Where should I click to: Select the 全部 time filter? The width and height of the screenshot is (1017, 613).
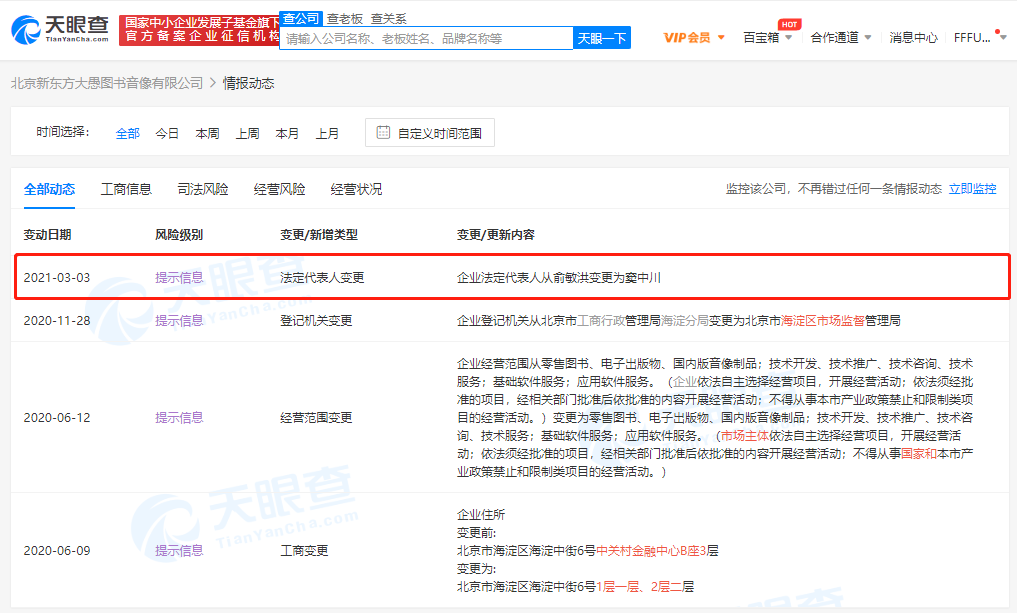click(x=128, y=133)
